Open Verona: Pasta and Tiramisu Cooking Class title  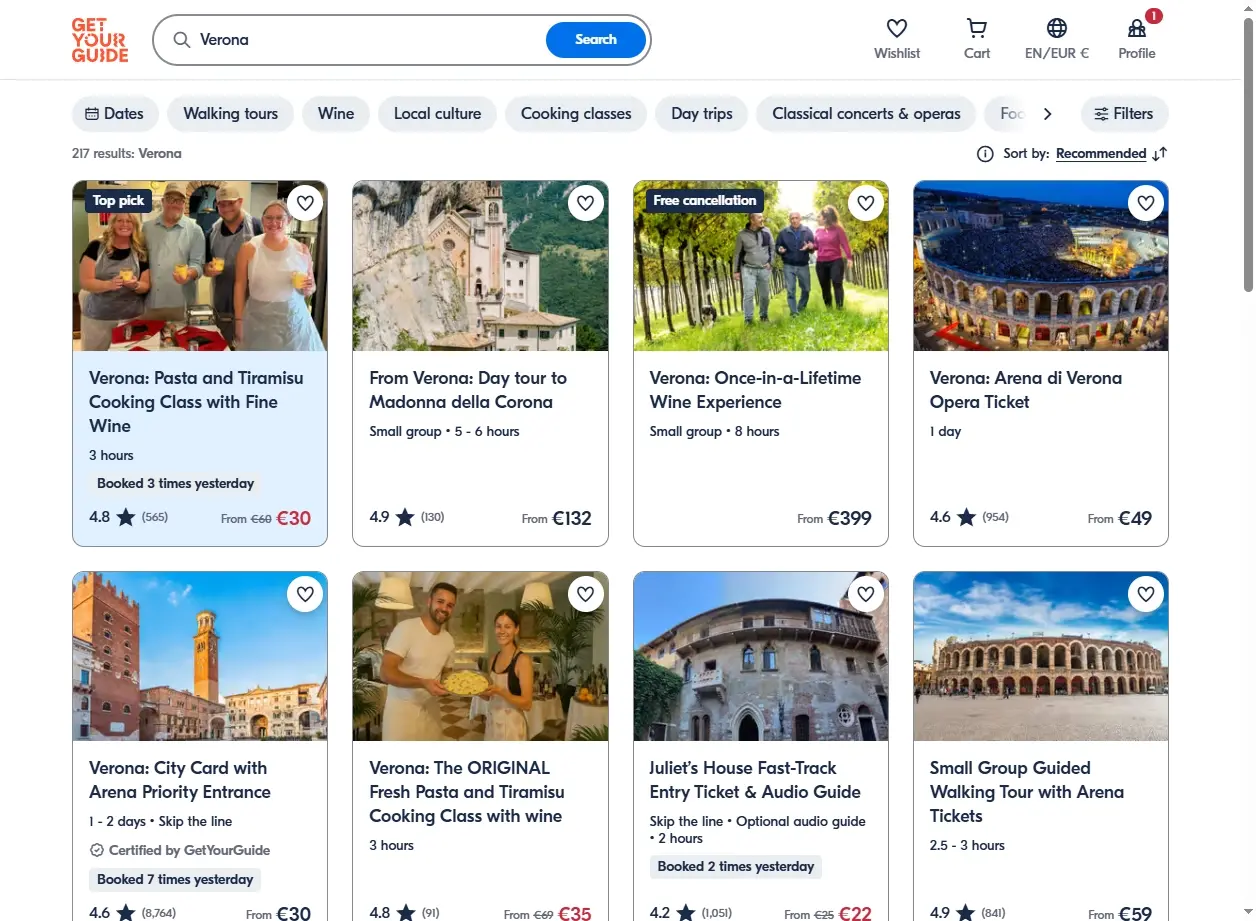[x=196, y=402]
